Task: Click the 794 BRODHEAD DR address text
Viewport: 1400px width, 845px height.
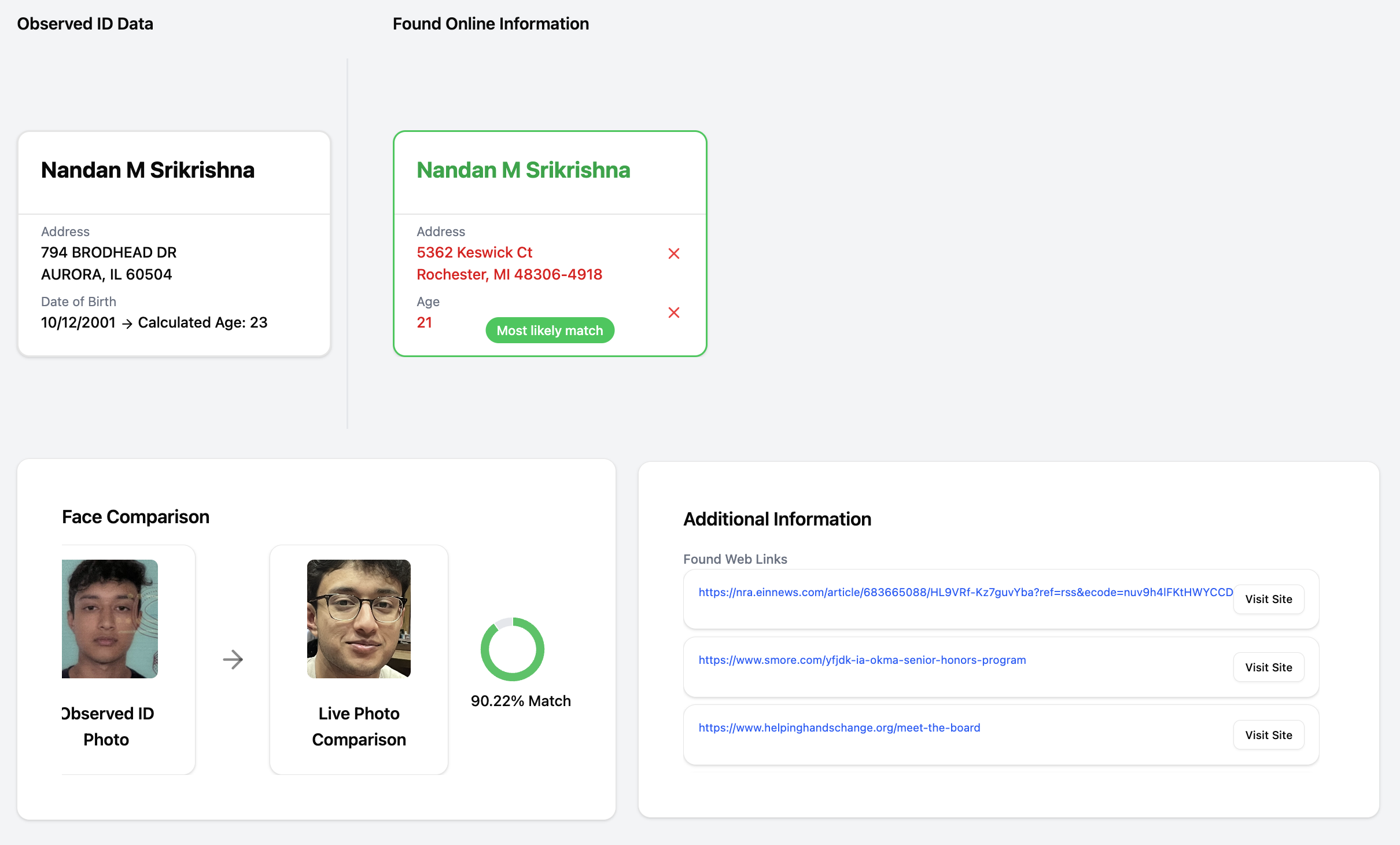Action: click(x=109, y=252)
